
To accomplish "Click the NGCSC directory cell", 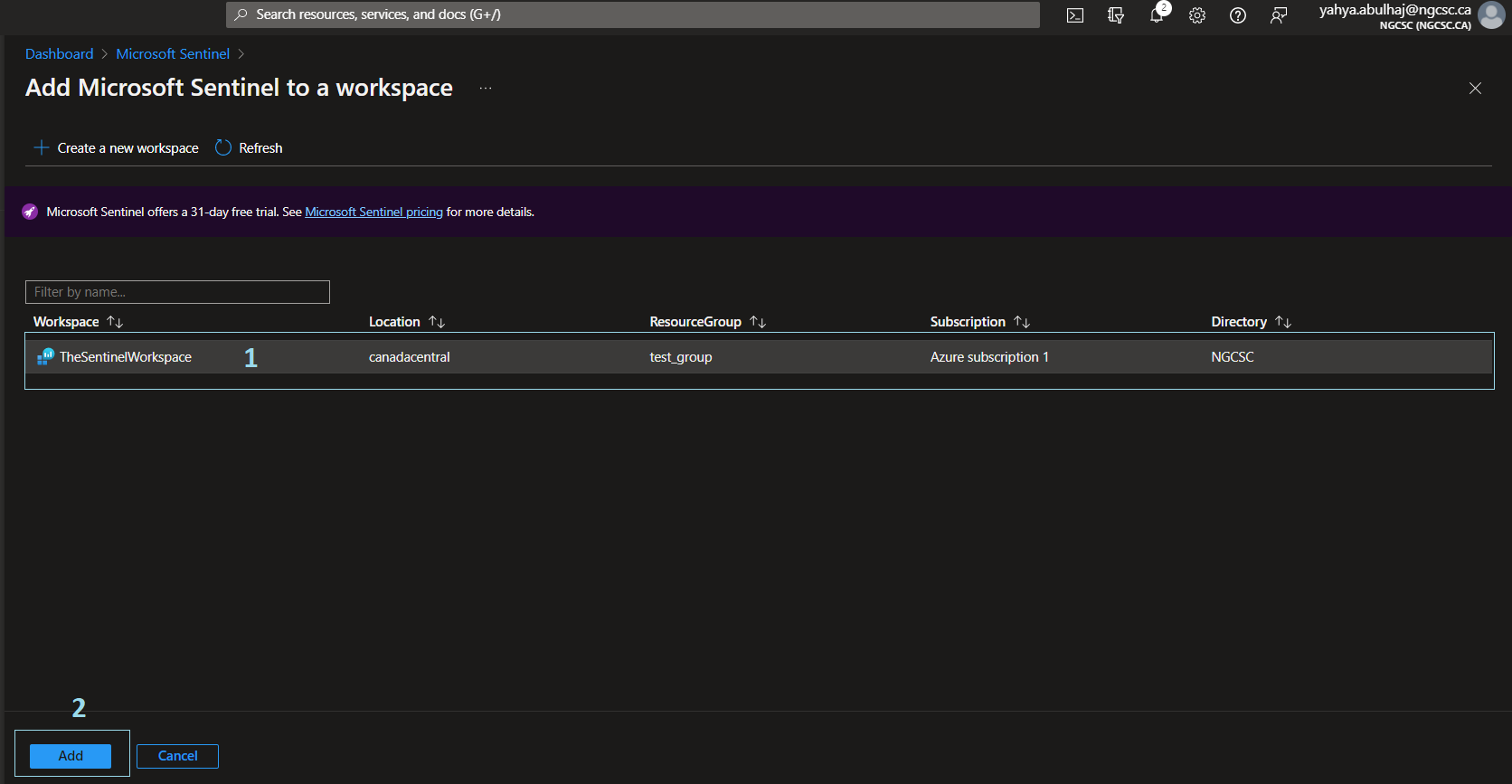I will click(1233, 357).
